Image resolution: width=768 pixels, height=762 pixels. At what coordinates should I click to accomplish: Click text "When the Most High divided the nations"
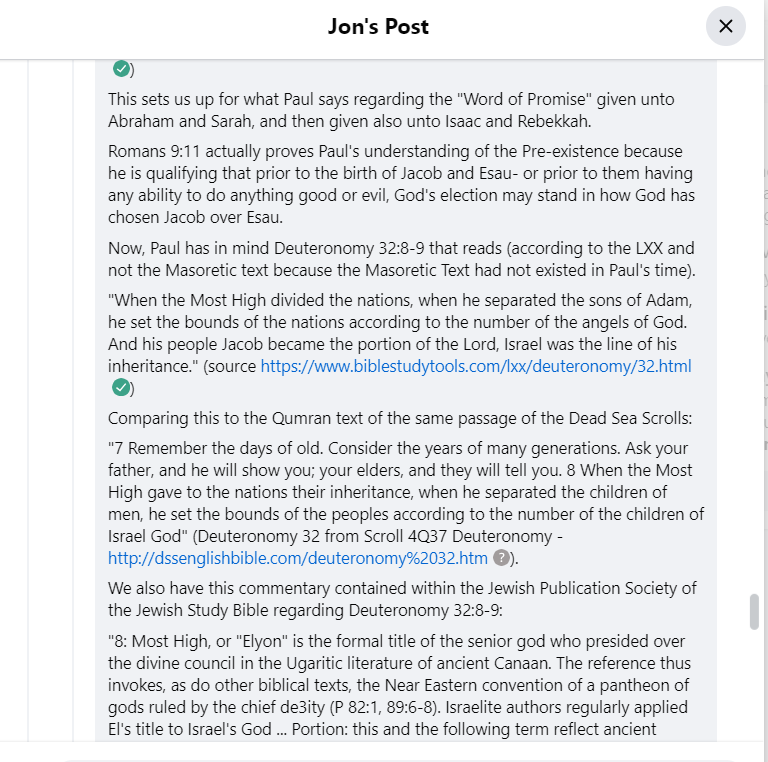[x=263, y=300]
